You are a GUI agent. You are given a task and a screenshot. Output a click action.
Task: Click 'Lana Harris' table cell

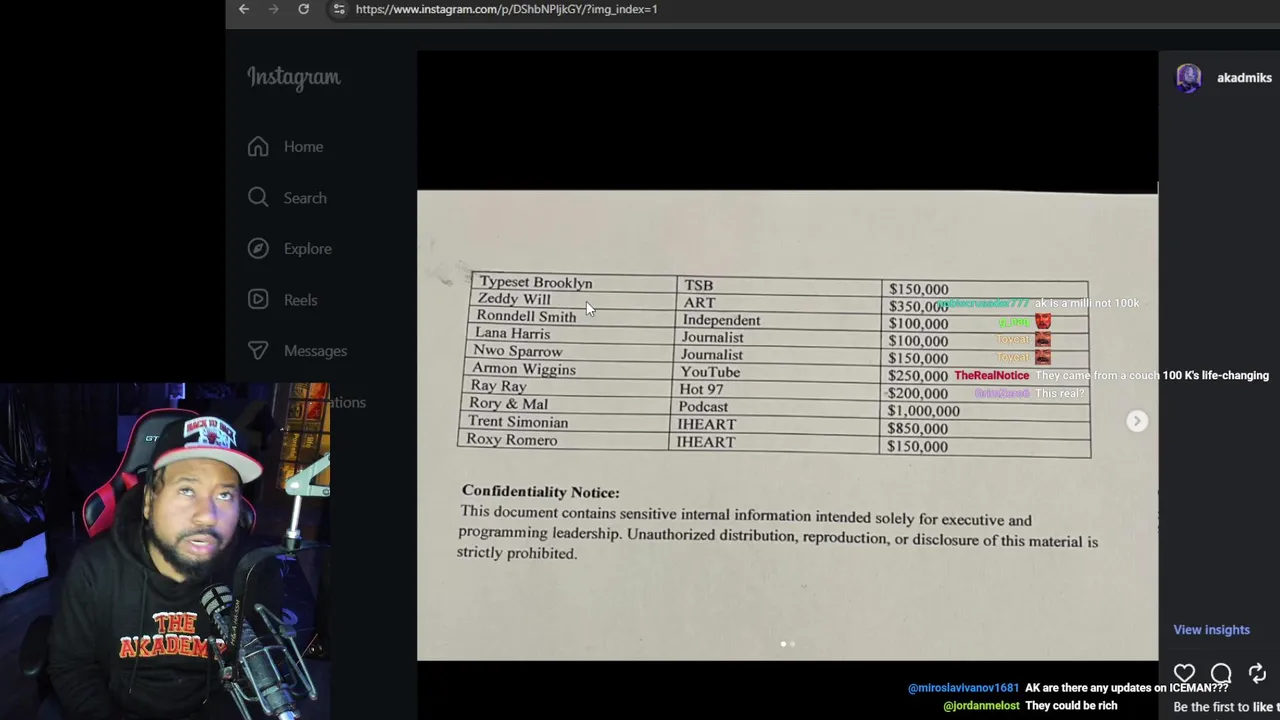pyautogui.click(x=512, y=333)
